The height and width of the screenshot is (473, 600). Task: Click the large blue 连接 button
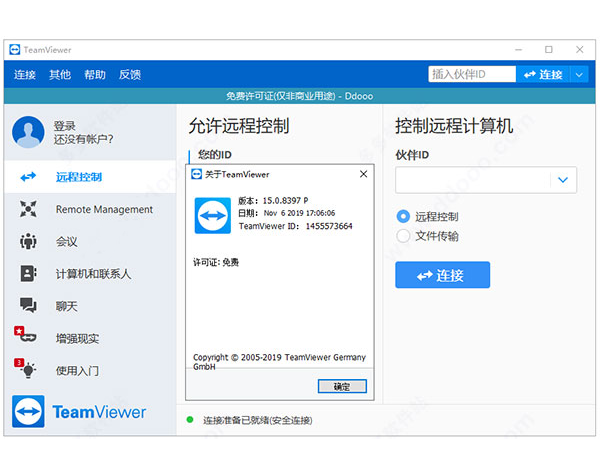tap(442, 275)
